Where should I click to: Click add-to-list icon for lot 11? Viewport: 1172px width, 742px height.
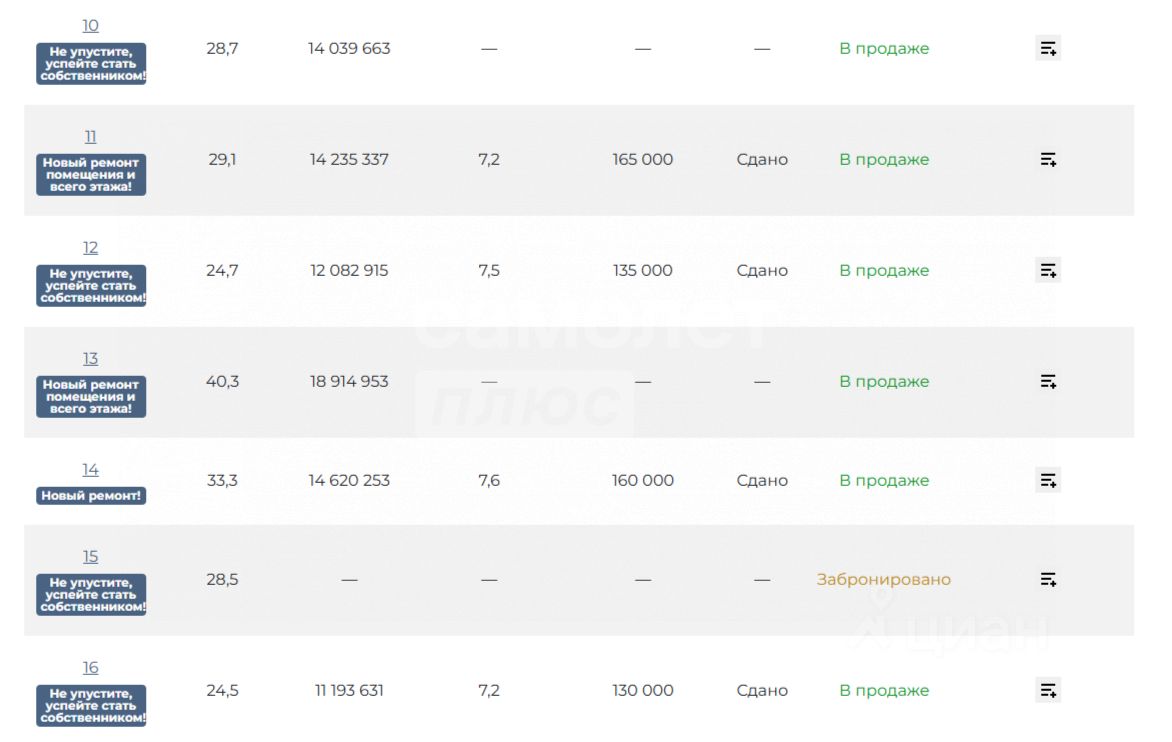[1047, 159]
